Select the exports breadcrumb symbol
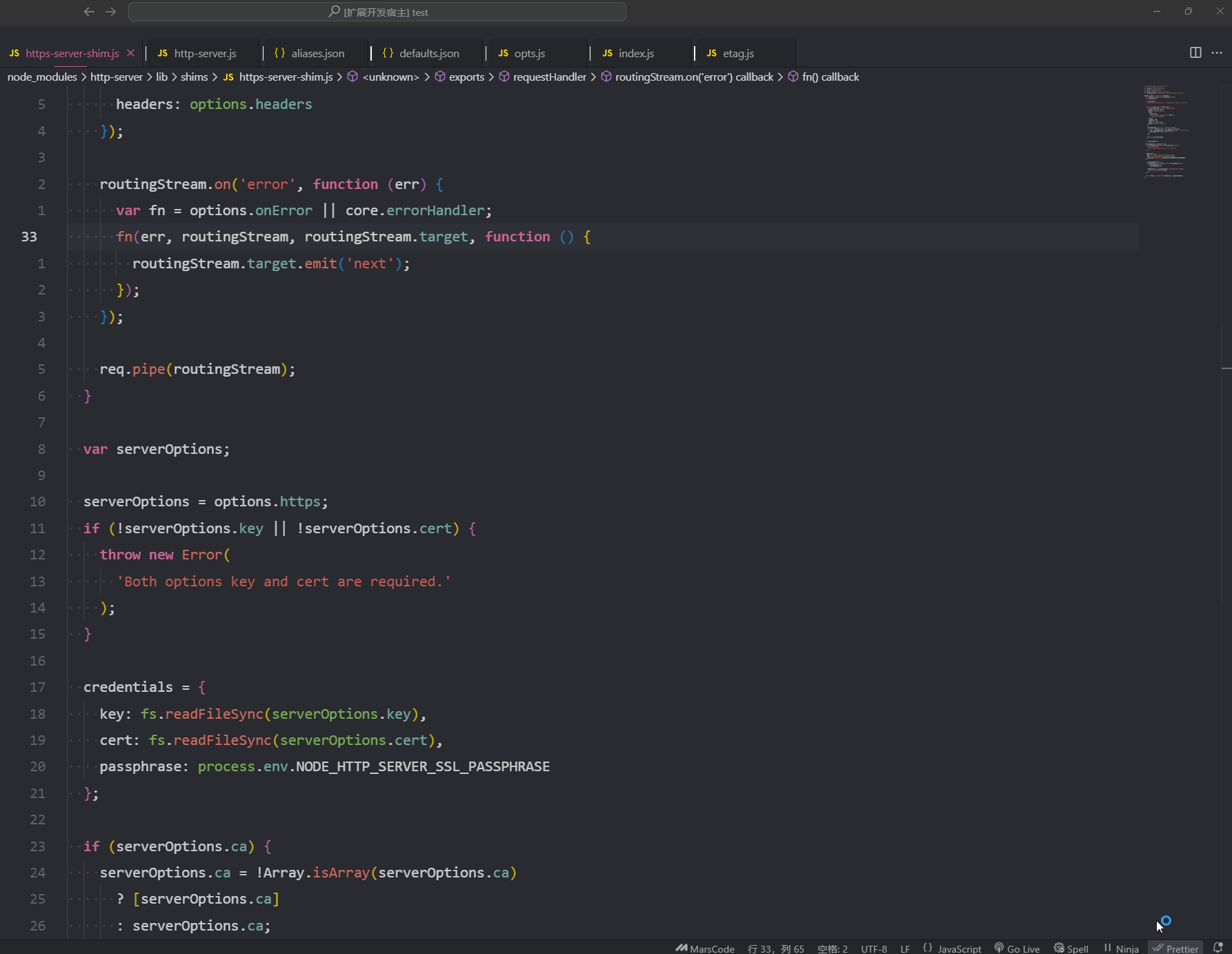This screenshot has width=1232, height=954. (459, 77)
